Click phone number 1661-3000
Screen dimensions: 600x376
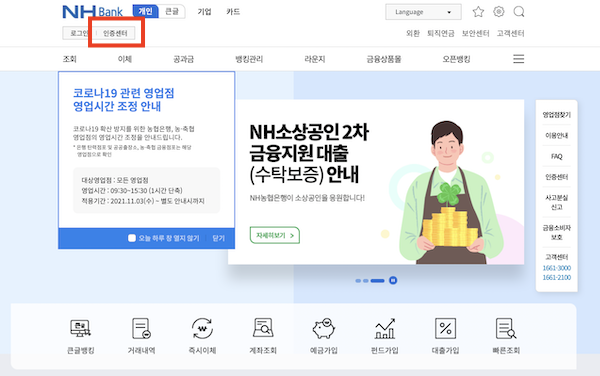[x=556, y=268]
